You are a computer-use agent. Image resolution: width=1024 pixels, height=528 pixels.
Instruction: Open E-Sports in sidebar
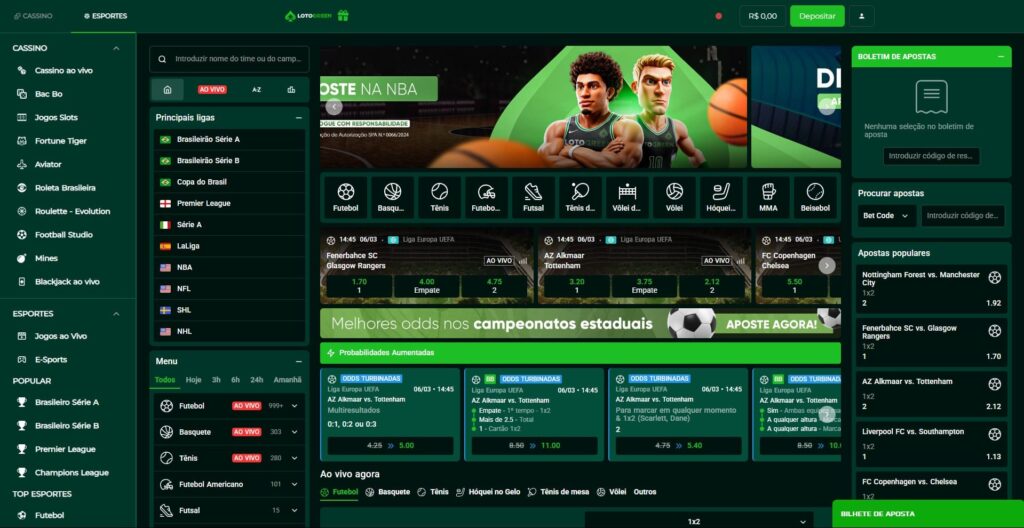click(51, 359)
